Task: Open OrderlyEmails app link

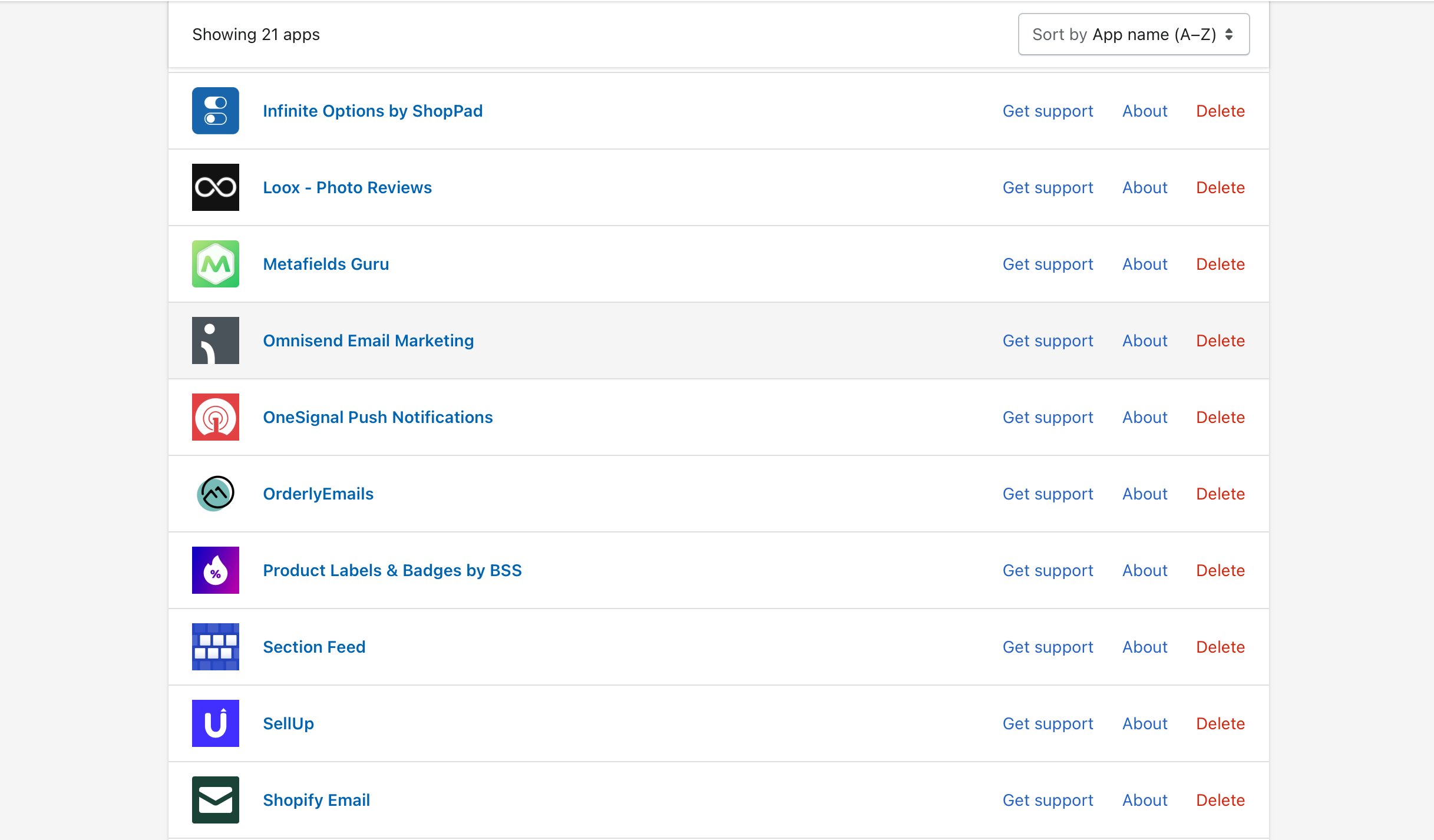Action: 318,494
